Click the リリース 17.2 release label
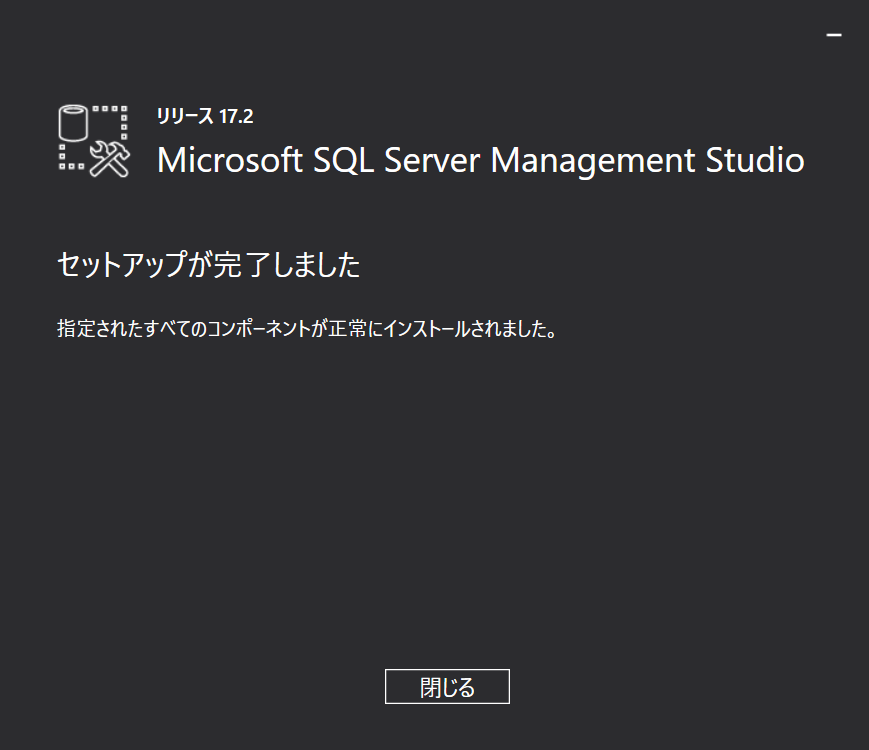This screenshot has width=869, height=750. (205, 116)
